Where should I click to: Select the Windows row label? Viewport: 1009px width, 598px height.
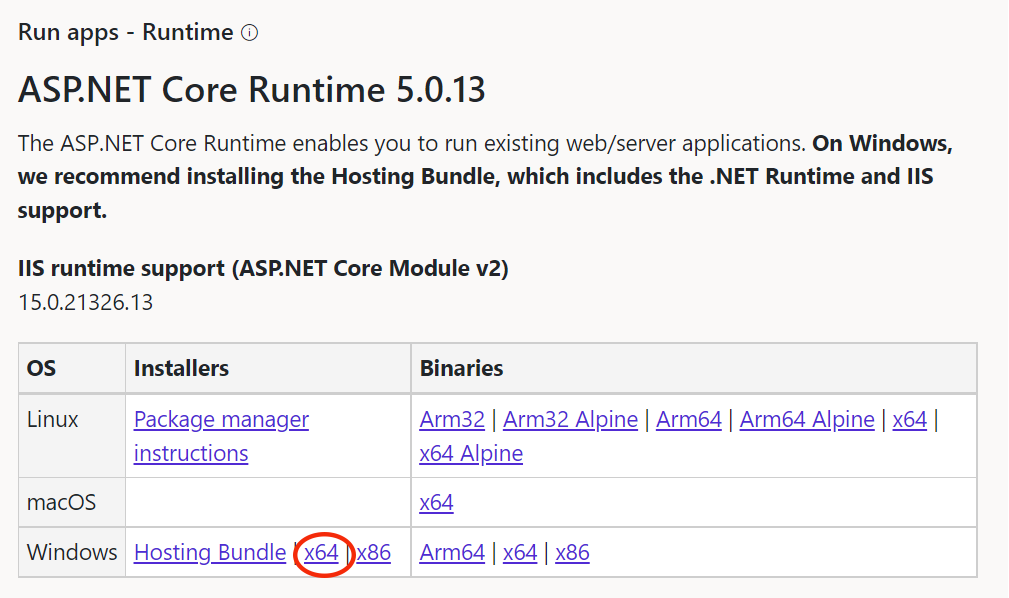(x=72, y=553)
